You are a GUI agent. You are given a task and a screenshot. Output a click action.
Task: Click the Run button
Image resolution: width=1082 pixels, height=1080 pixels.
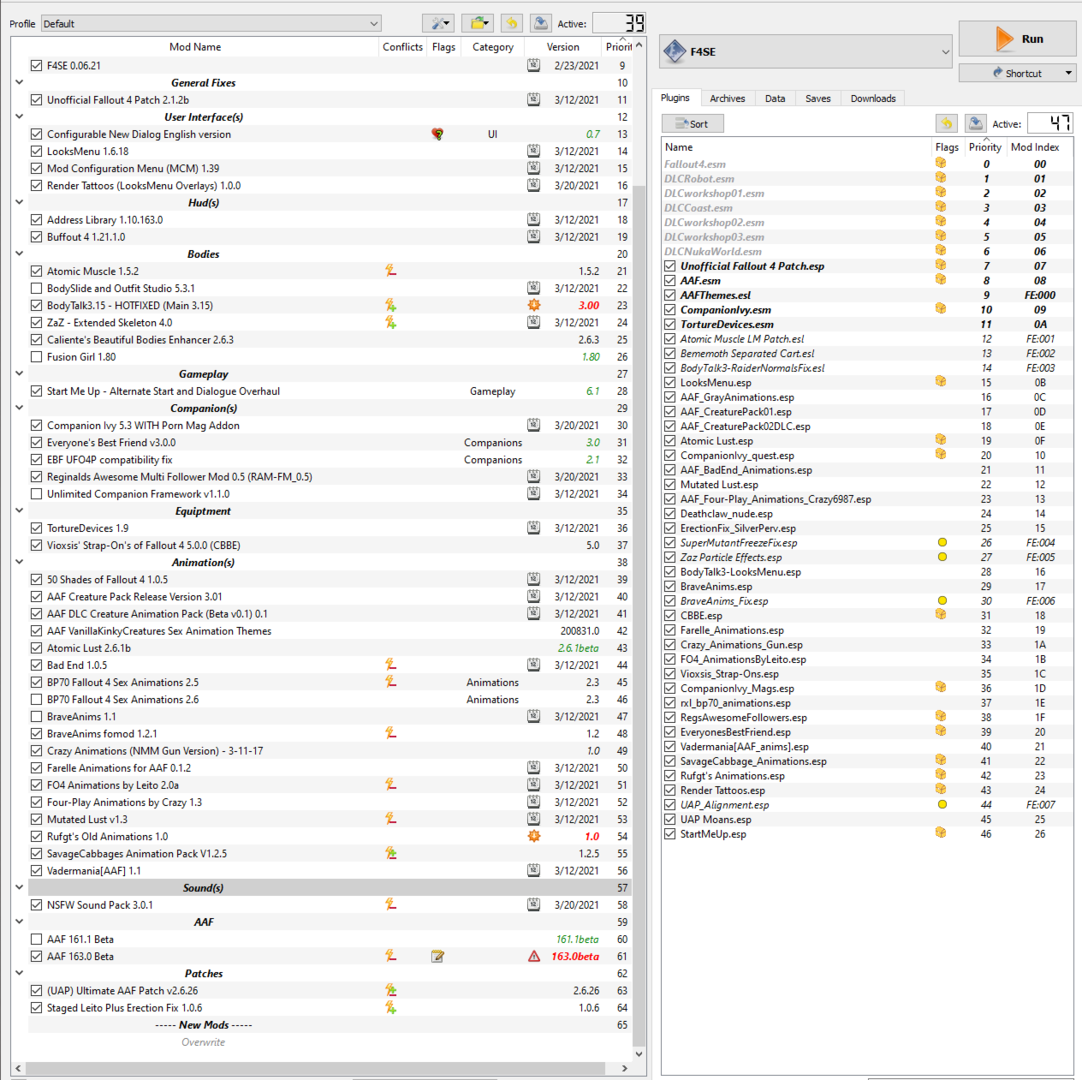click(1017, 39)
